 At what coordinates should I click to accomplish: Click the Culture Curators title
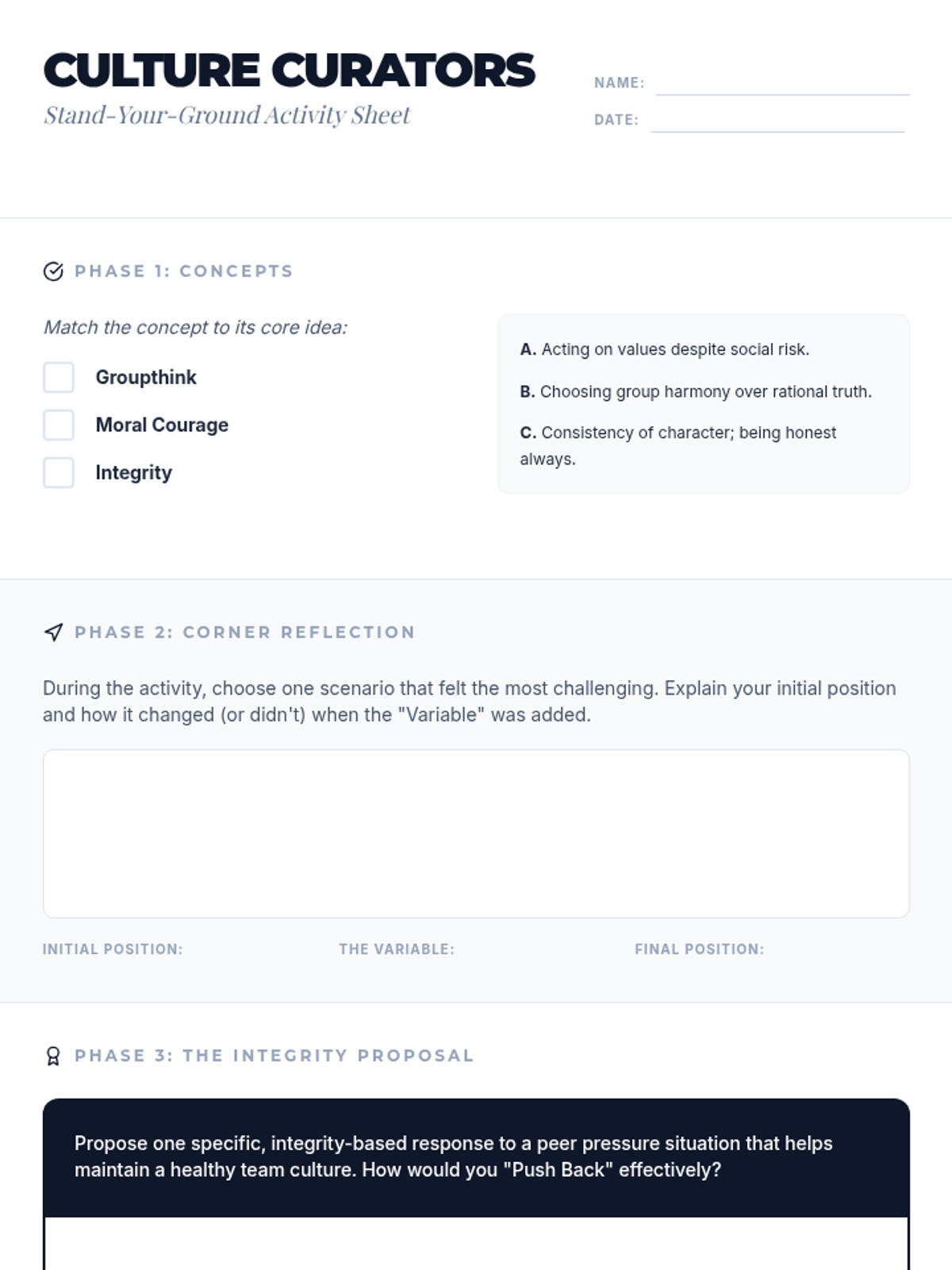[x=290, y=71]
